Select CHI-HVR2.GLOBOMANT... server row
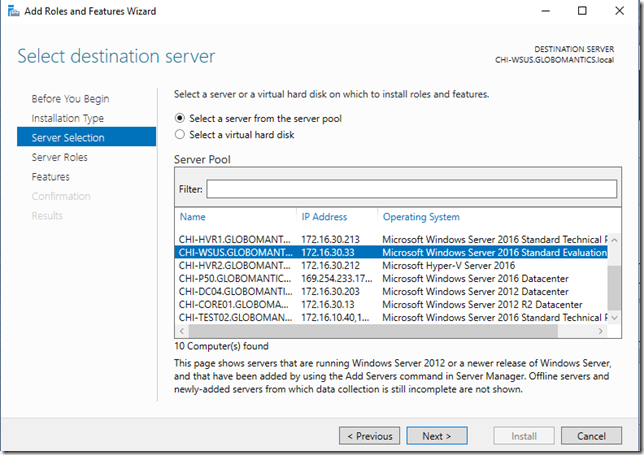Image resolution: width=644 pixels, height=455 pixels. coord(391,265)
